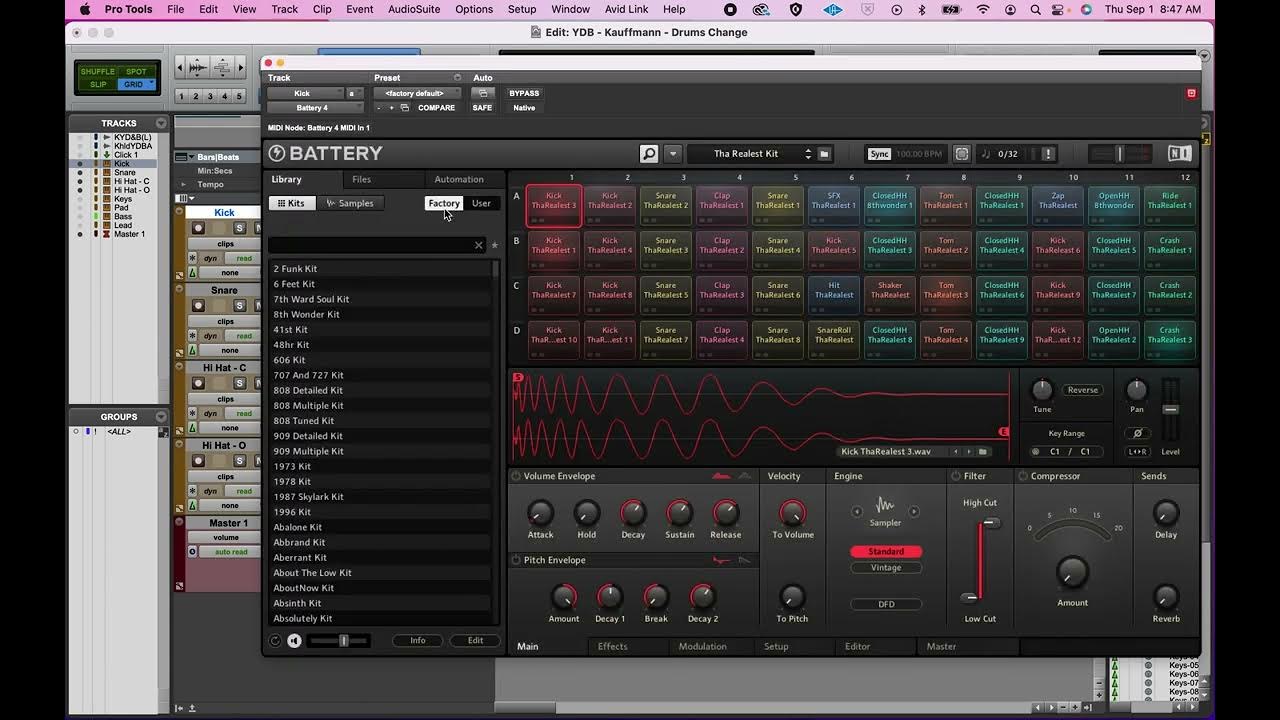Toggle Volume Envelope power button
The image size is (1280, 720).
(516, 476)
